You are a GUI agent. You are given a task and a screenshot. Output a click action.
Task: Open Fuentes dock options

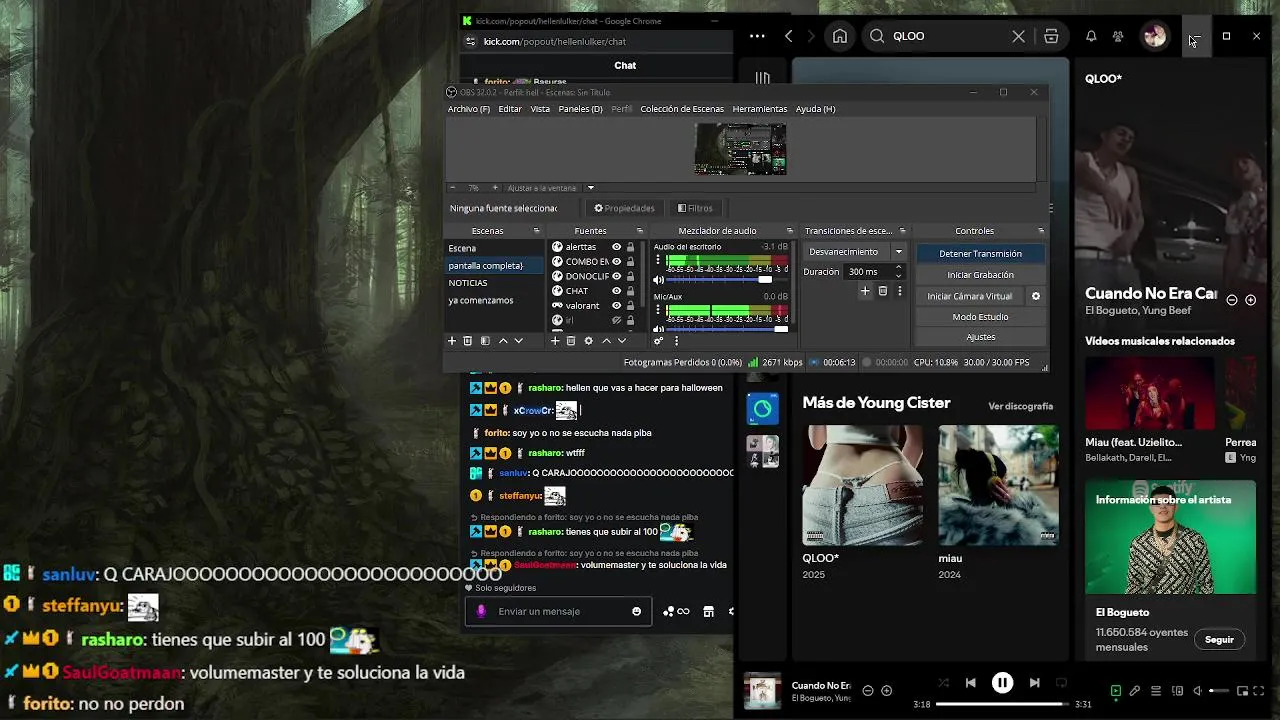click(x=640, y=231)
